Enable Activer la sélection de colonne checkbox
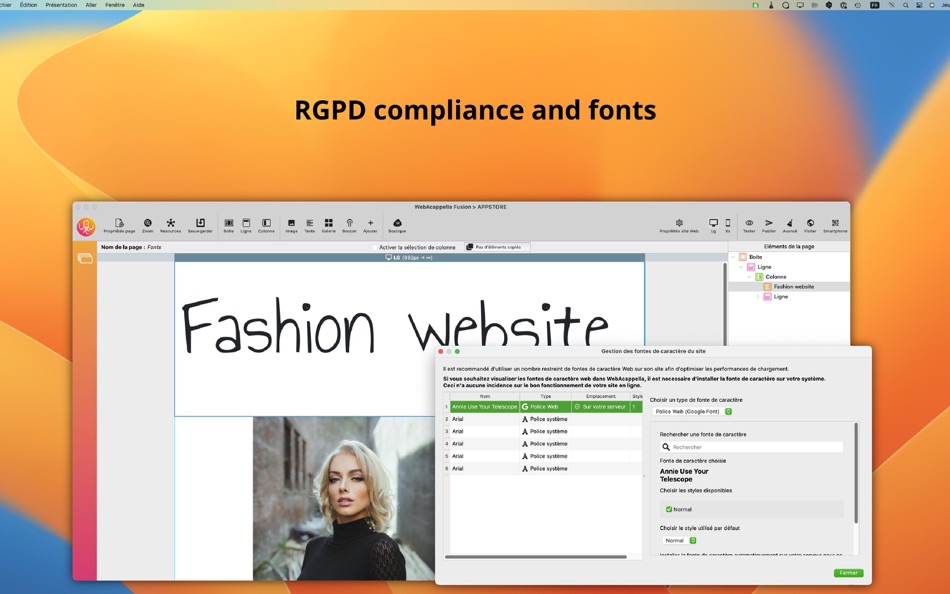Image resolution: width=950 pixels, height=594 pixels. [374, 247]
